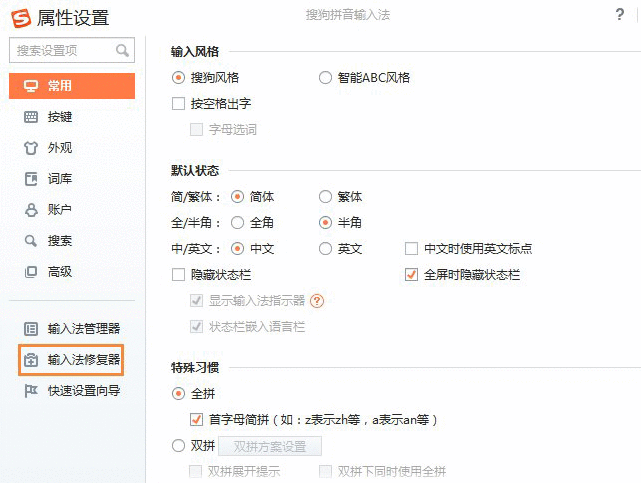The image size is (641, 483).
Task: Toggle 双拼下同时使用全拼 checkbox
Action: pos(325,472)
